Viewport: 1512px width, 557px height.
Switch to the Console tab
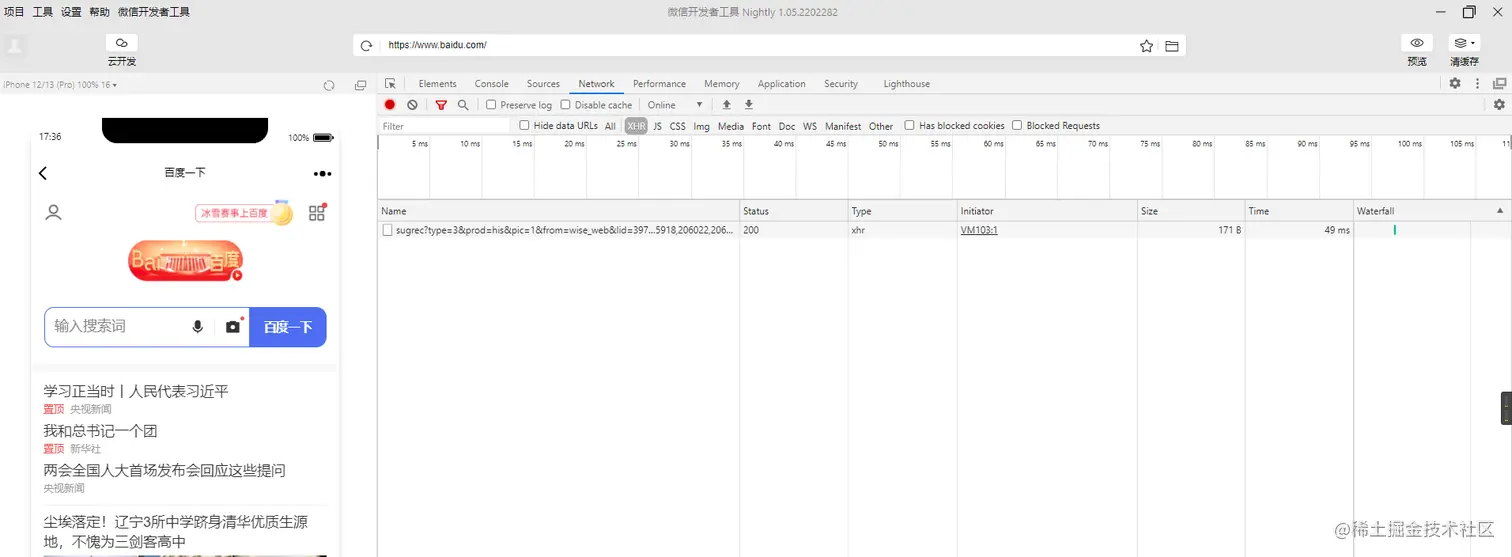(x=491, y=84)
